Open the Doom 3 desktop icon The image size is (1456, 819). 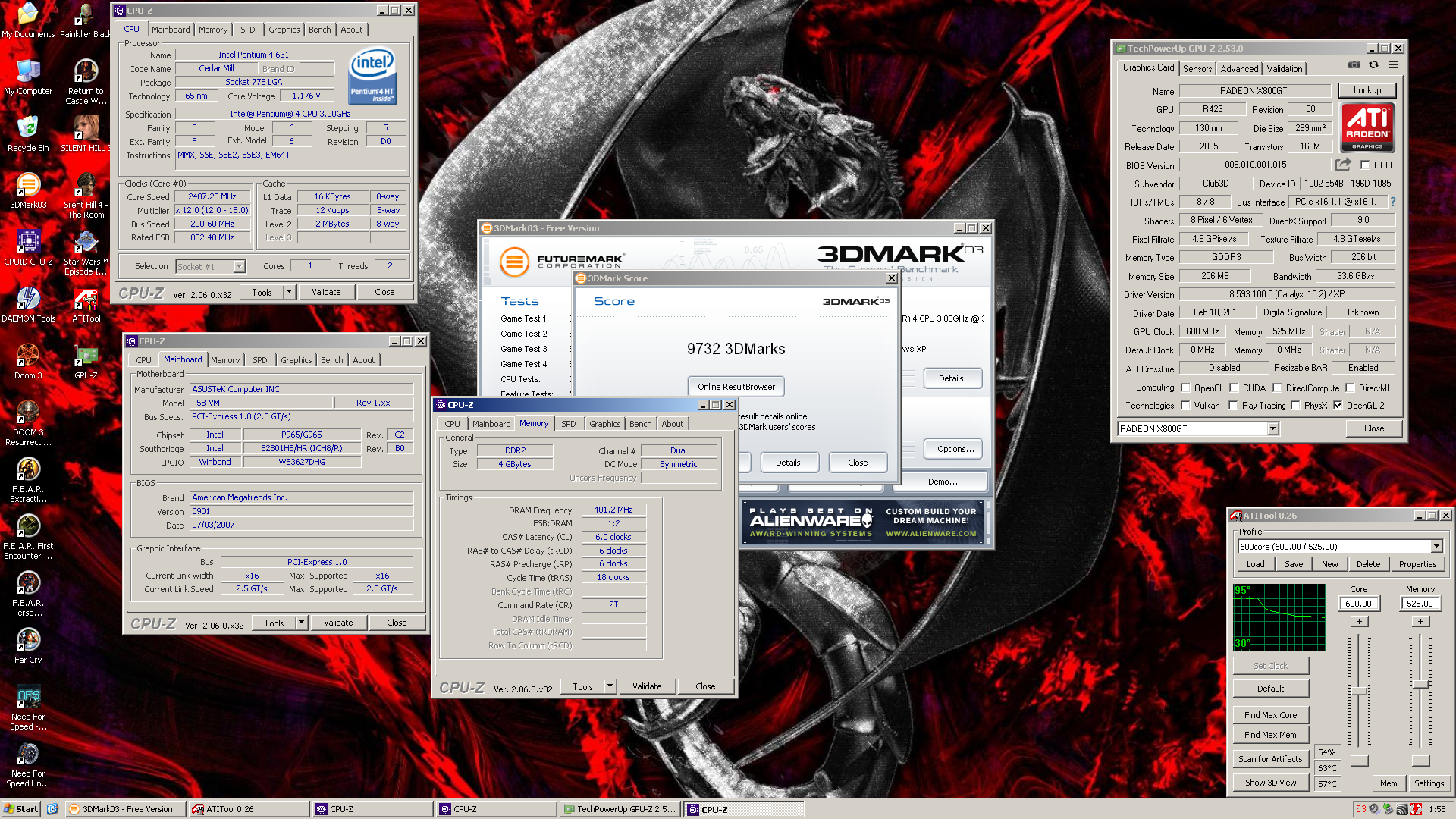click(28, 362)
